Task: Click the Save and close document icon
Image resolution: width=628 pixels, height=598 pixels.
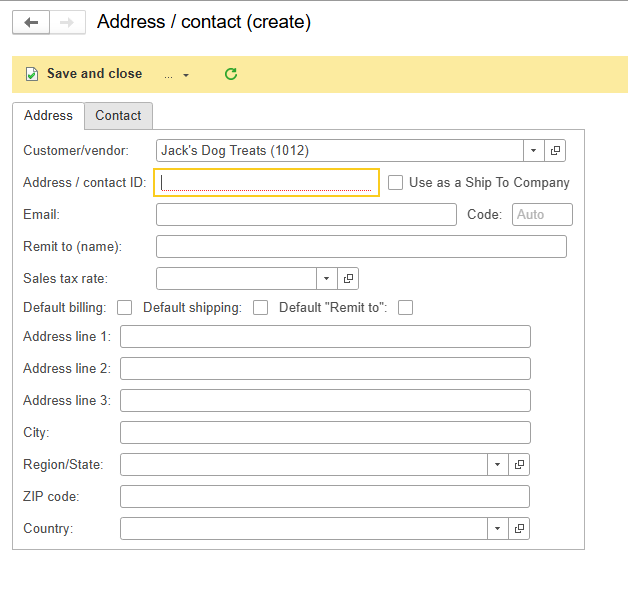Action: coord(32,74)
